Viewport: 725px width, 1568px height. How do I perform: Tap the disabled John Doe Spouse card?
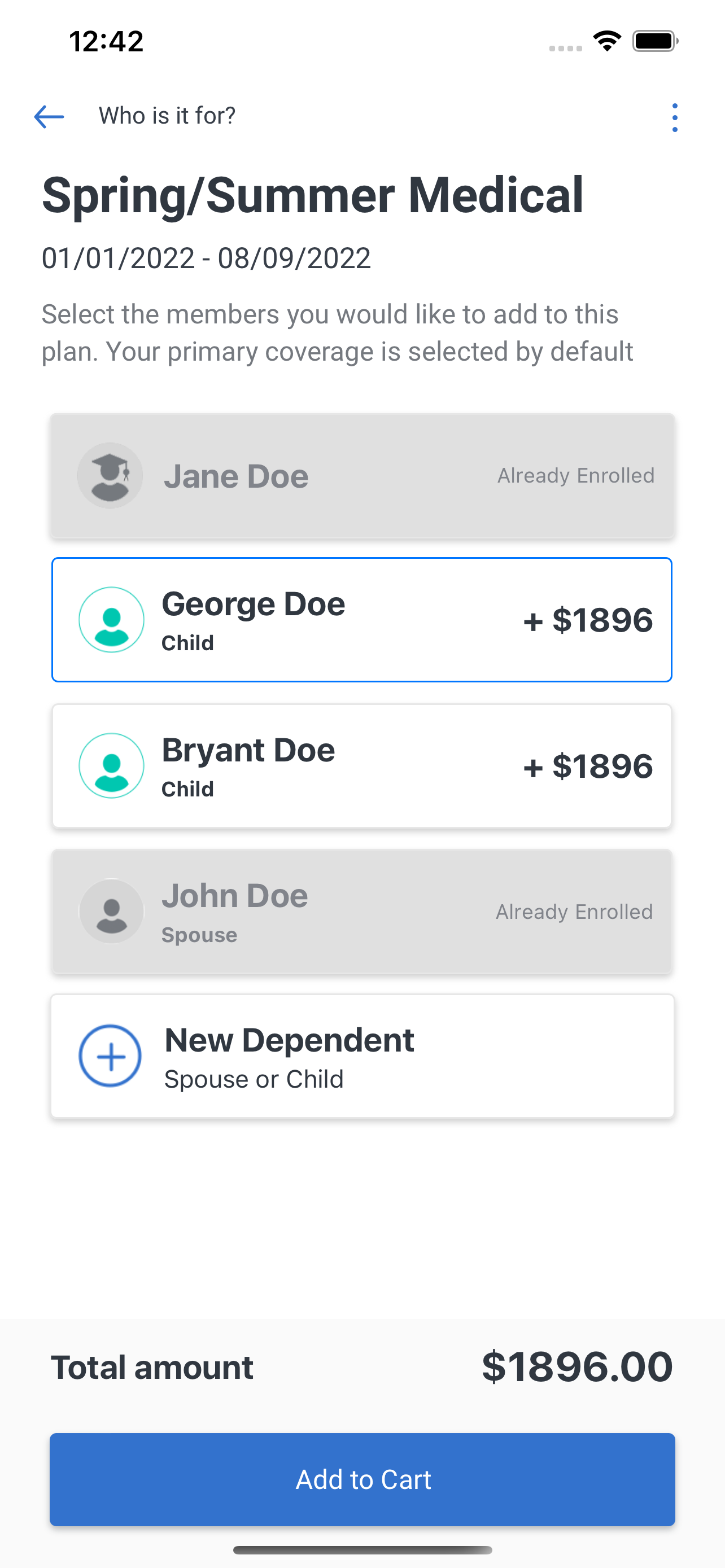(362, 911)
